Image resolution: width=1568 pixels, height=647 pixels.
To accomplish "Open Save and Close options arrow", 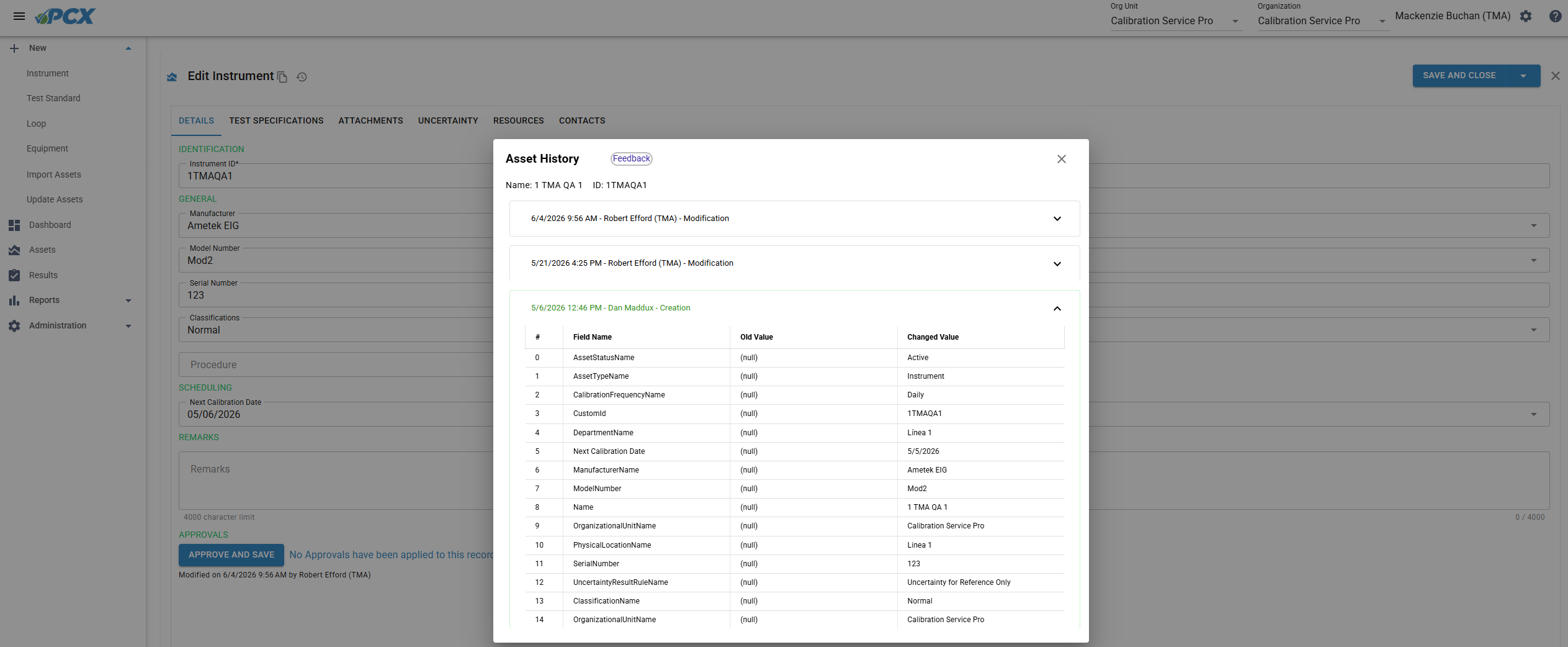I will 1523,76.
